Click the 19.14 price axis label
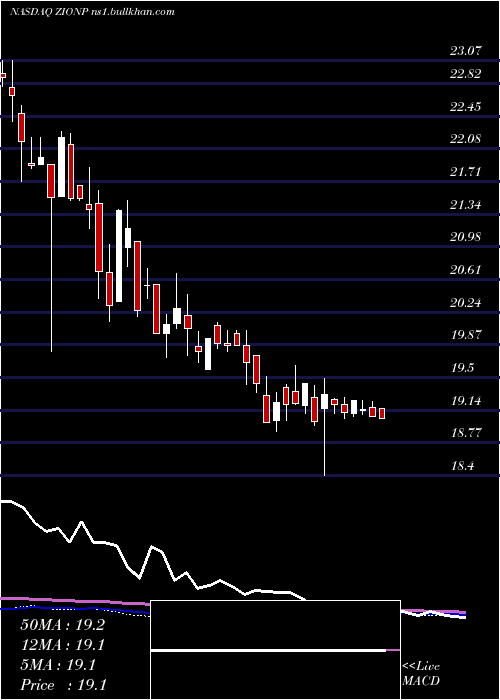Screen dimensions: 500x700 pyautogui.click(x=466, y=401)
